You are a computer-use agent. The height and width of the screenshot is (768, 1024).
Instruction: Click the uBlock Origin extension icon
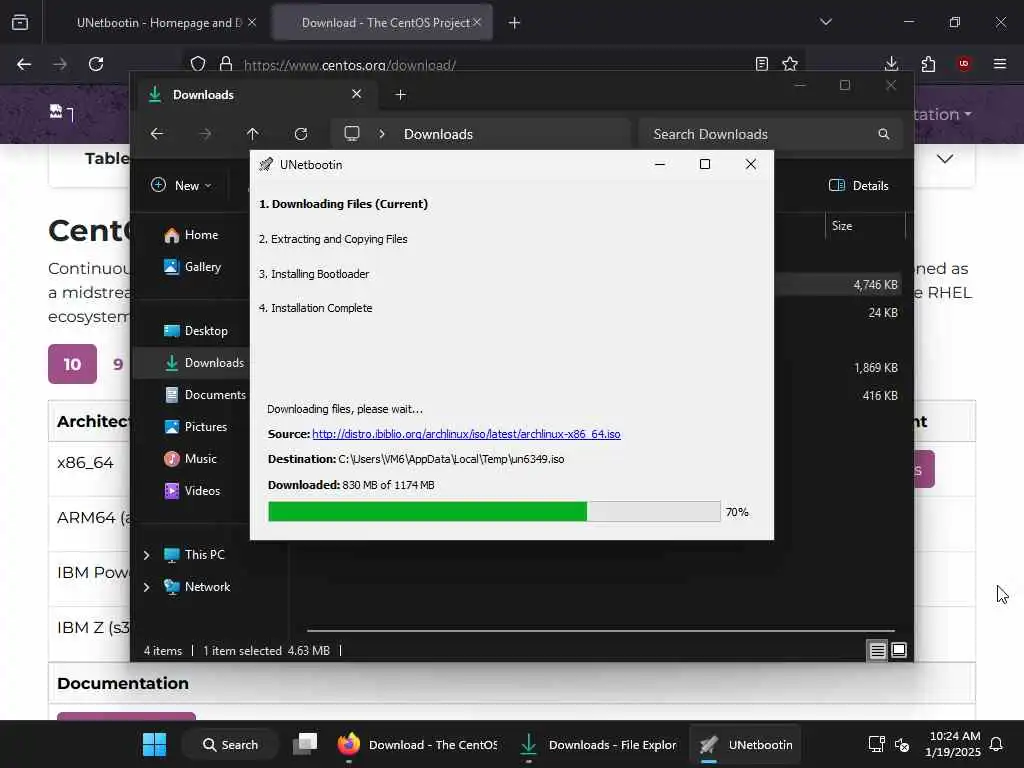coord(964,64)
